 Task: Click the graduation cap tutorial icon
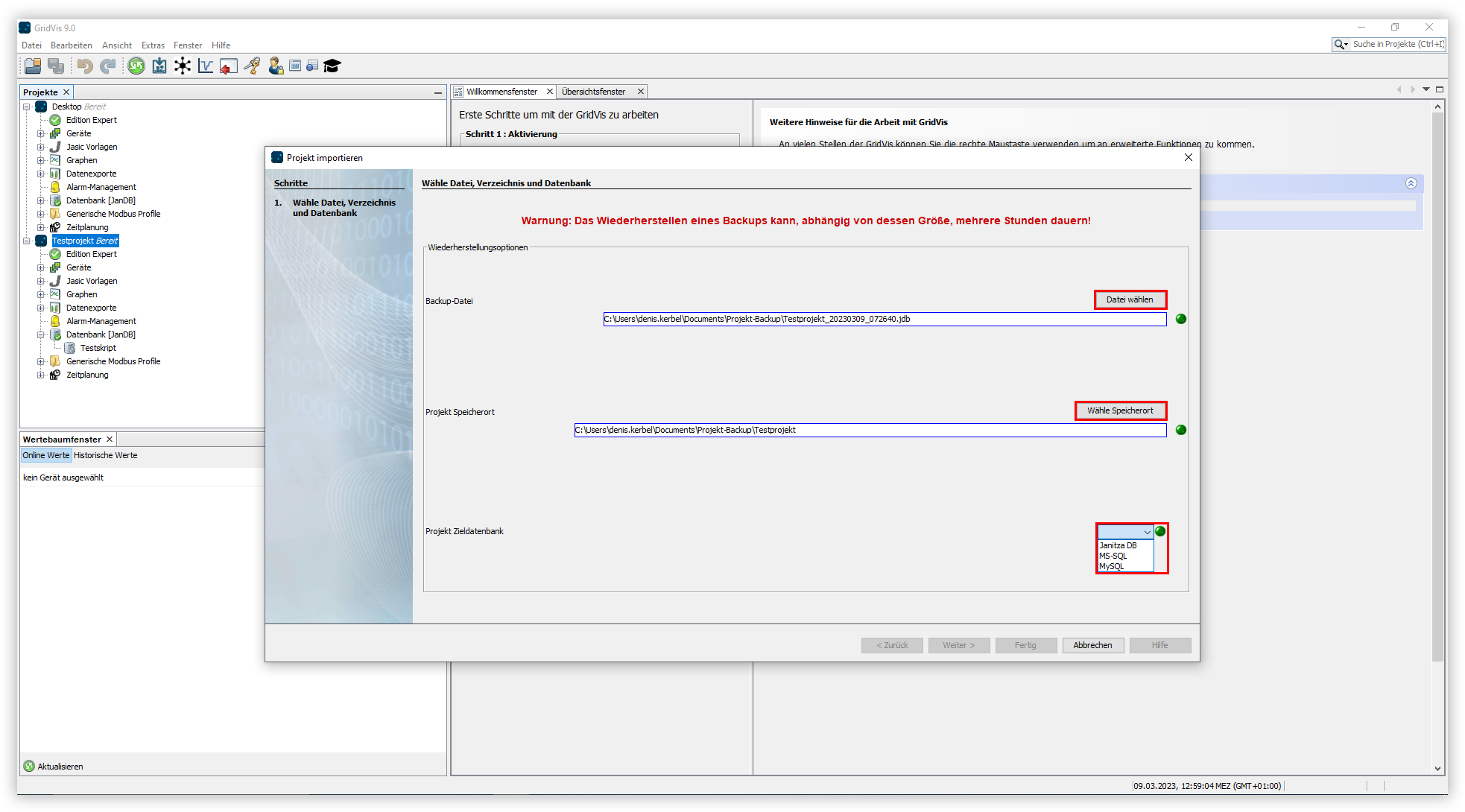(331, 66)
